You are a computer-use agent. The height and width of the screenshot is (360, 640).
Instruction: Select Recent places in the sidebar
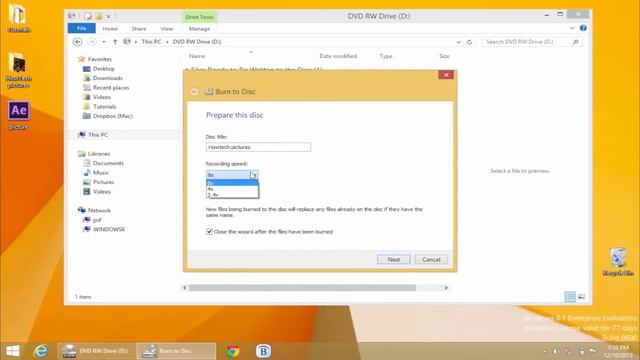click(111, 87)
